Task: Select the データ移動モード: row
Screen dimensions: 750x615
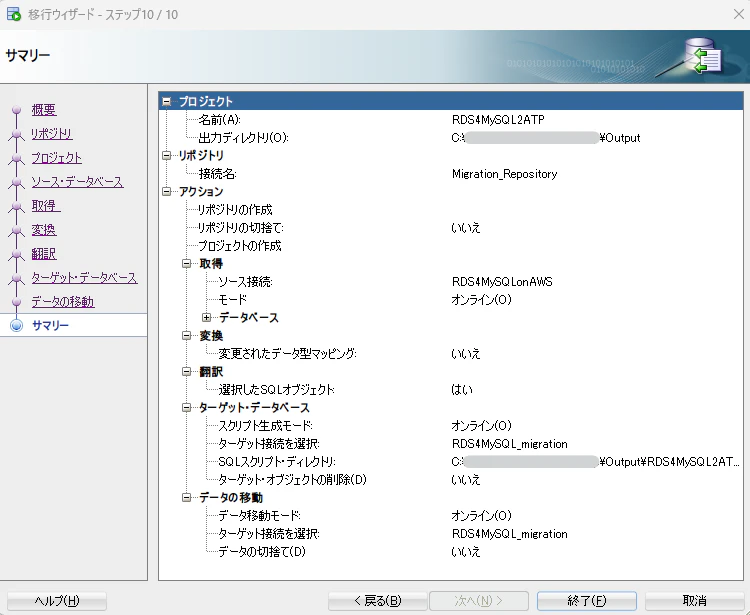Action: (x=451, y=516)
